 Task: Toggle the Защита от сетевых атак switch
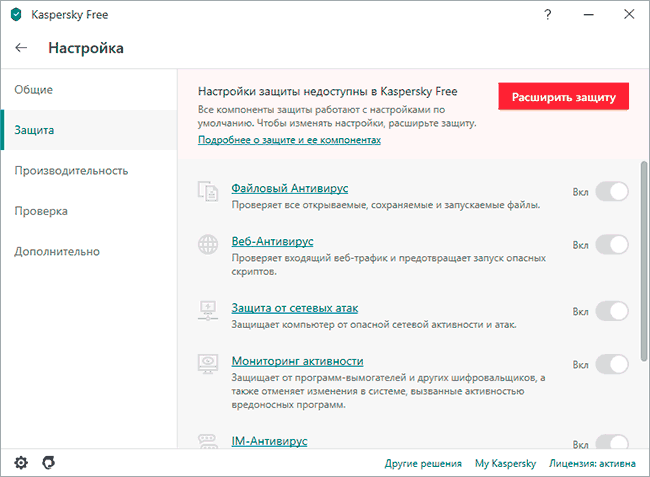(x=612, y=311)
